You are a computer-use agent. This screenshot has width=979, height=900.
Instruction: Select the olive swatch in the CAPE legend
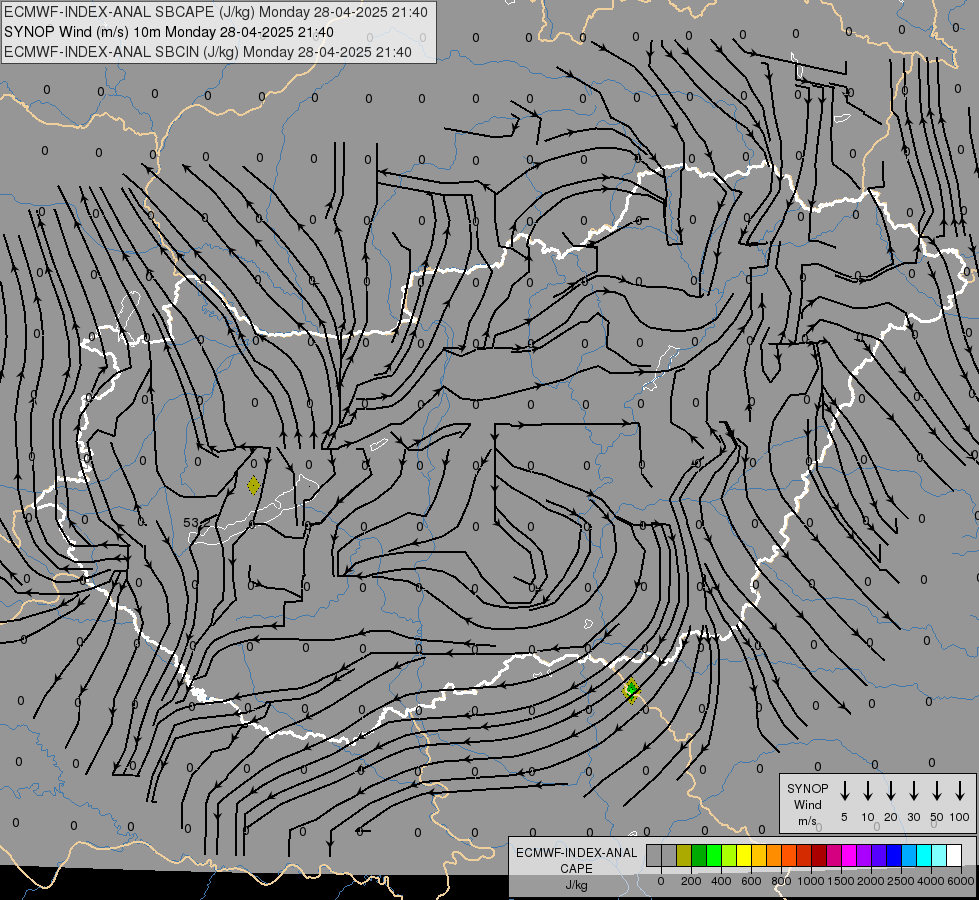pos(684,855)
